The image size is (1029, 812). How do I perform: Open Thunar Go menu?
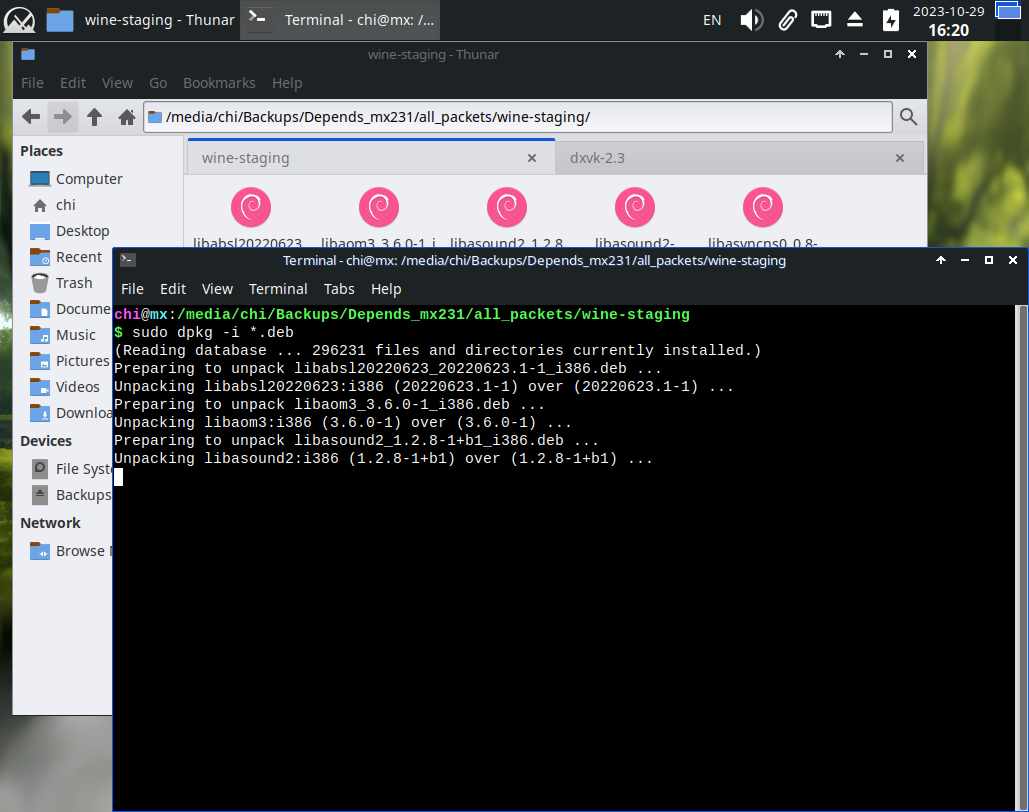(x=158, y=83)
